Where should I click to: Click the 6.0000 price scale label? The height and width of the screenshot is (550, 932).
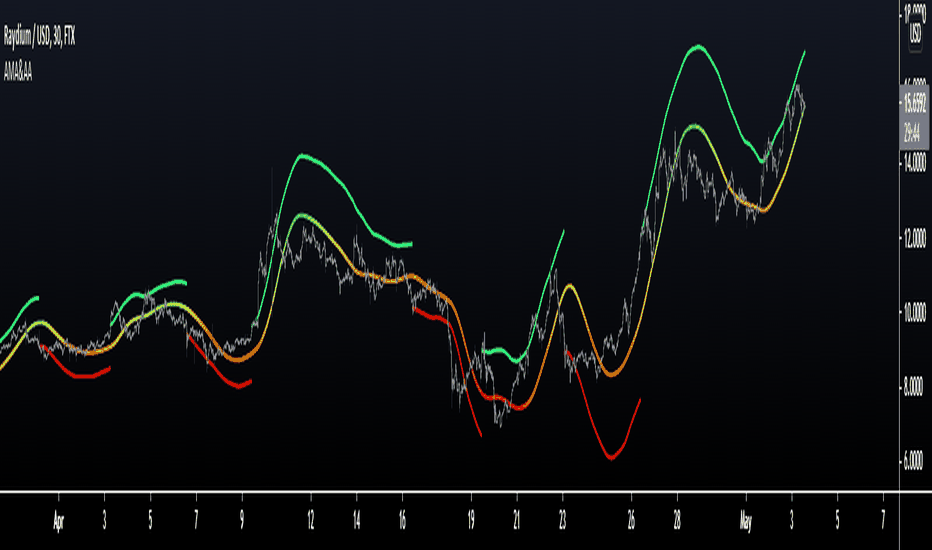pos(914,460)
